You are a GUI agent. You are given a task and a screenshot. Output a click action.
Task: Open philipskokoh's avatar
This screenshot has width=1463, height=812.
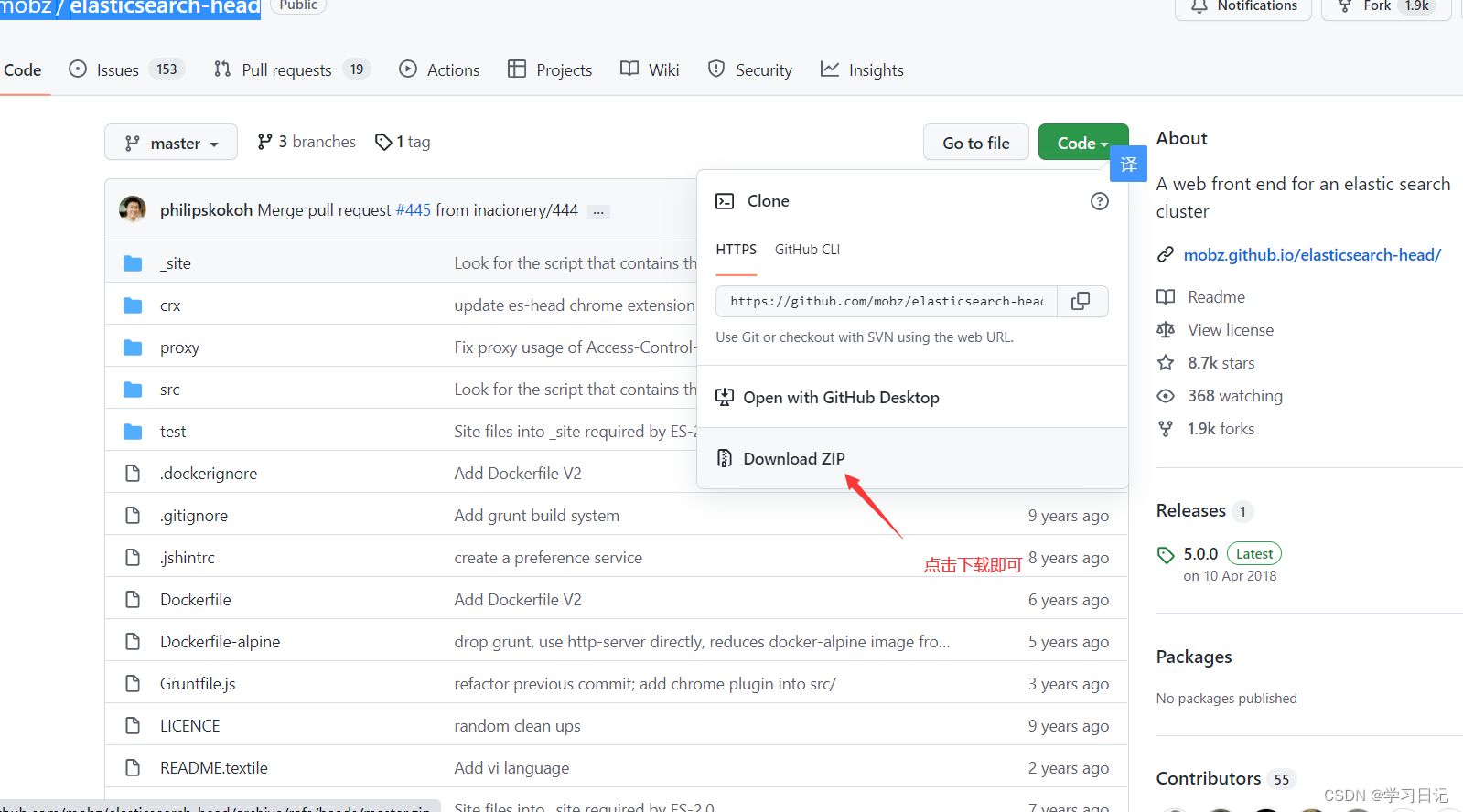click(x=133, y=209)
